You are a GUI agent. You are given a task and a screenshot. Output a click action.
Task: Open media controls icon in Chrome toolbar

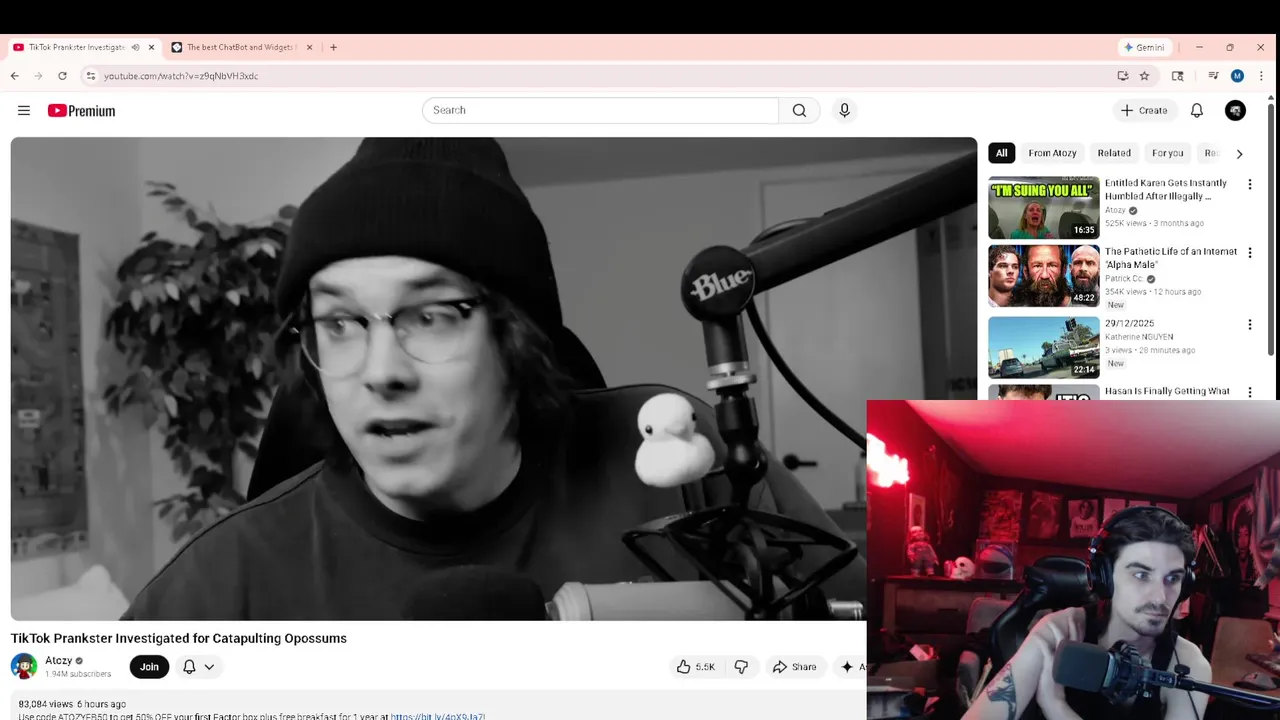(1213, 76)
